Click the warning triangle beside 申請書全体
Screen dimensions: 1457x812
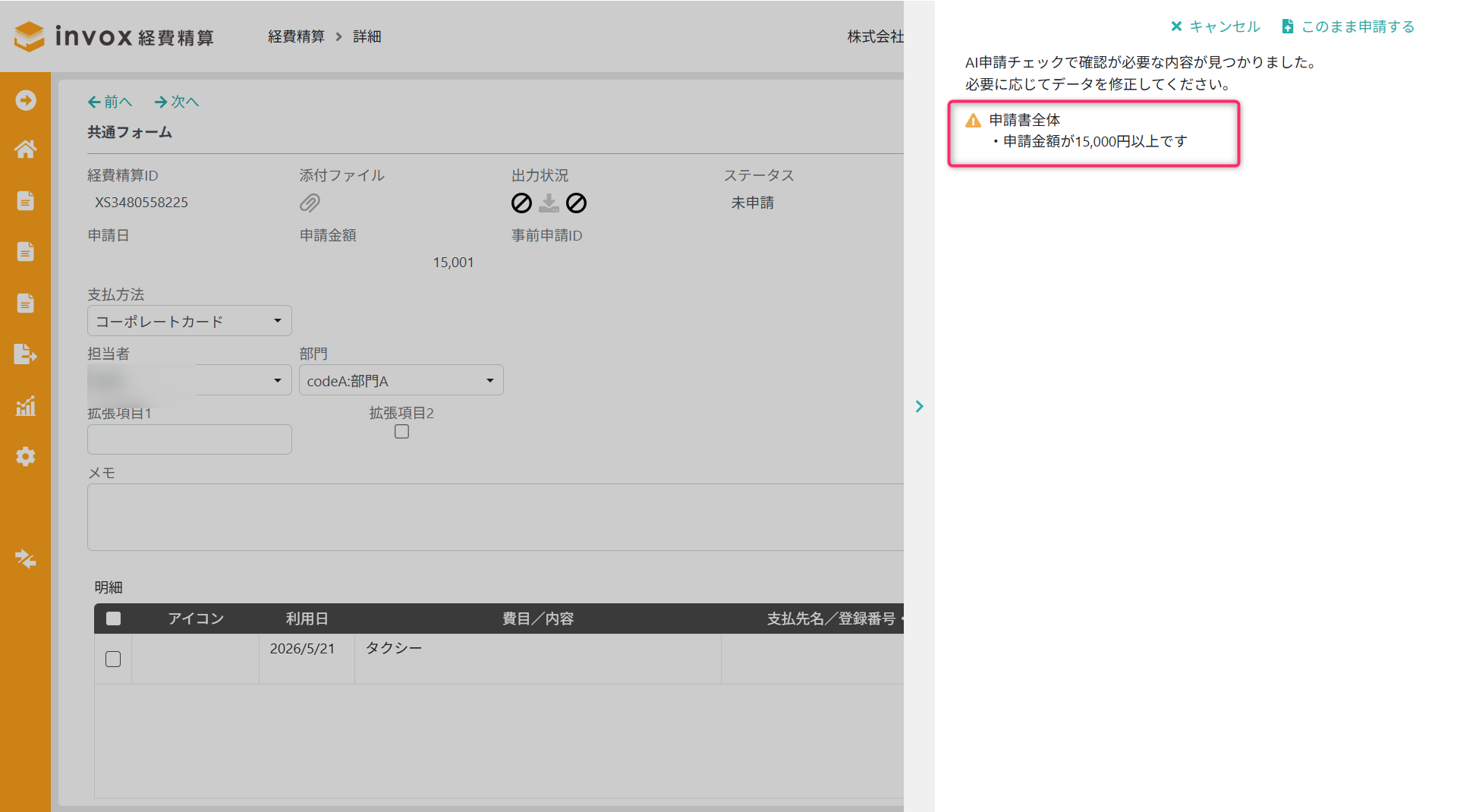(x=973, y=120)
